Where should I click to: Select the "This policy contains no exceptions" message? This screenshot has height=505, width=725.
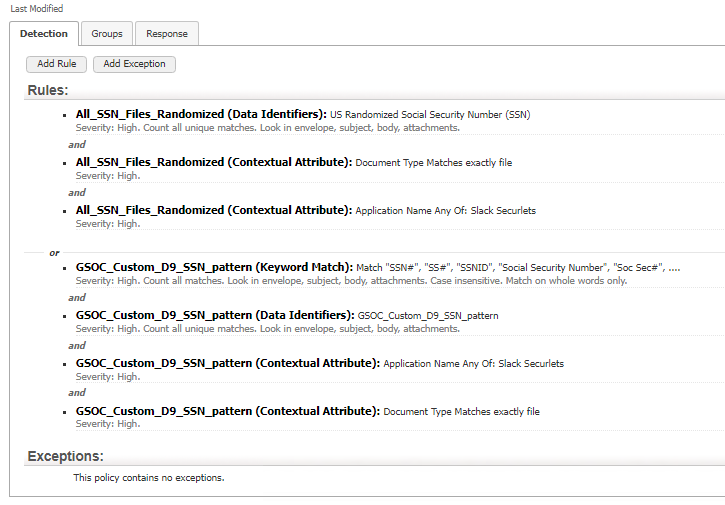point(149,478)
